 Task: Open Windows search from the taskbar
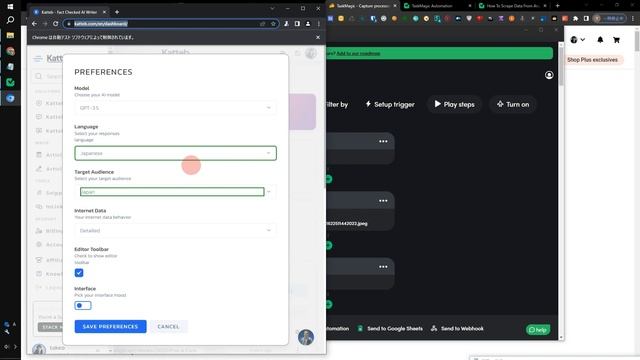[10, 20]
